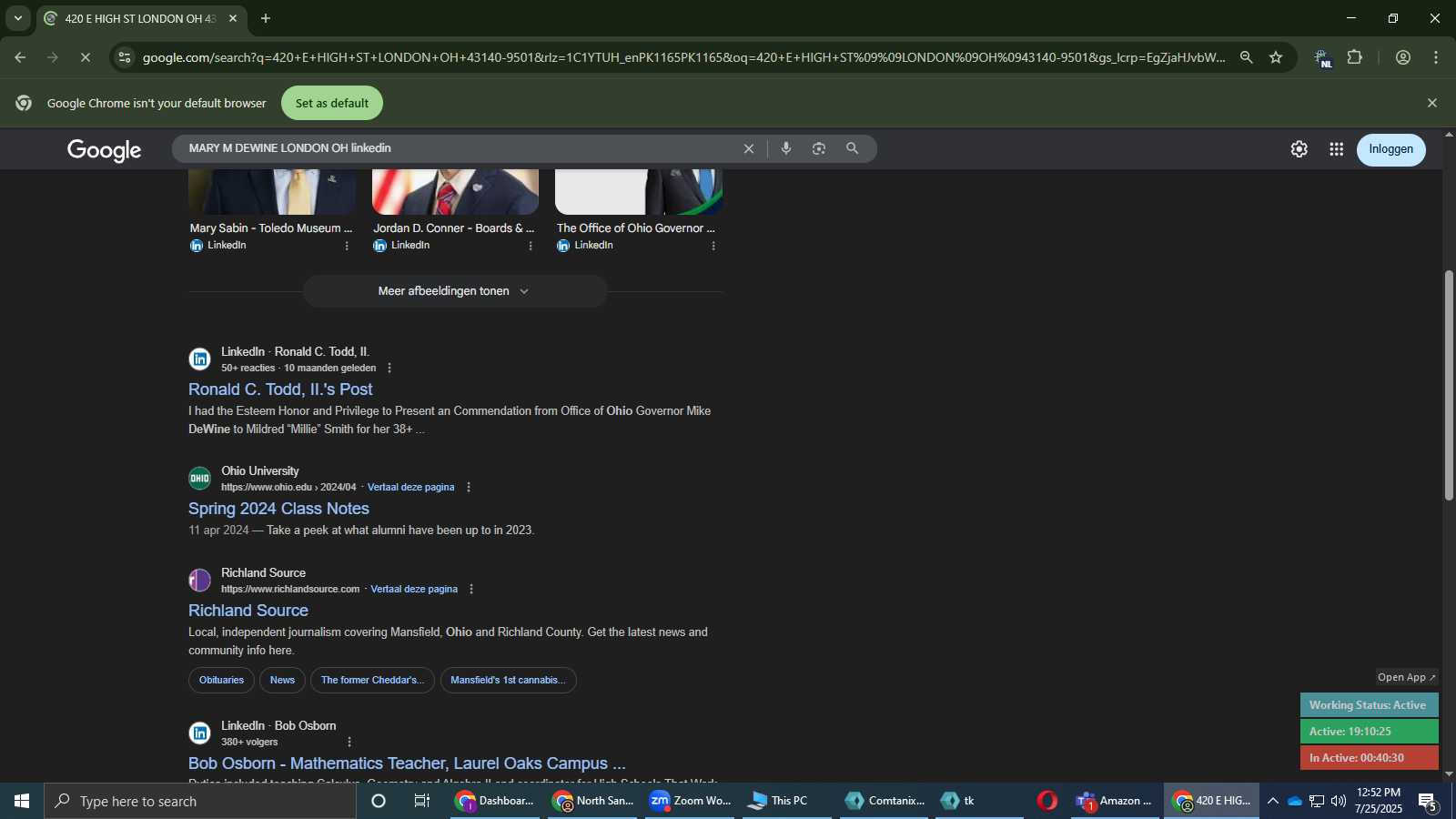Start voice search with microphone icon

coord(786,148)
